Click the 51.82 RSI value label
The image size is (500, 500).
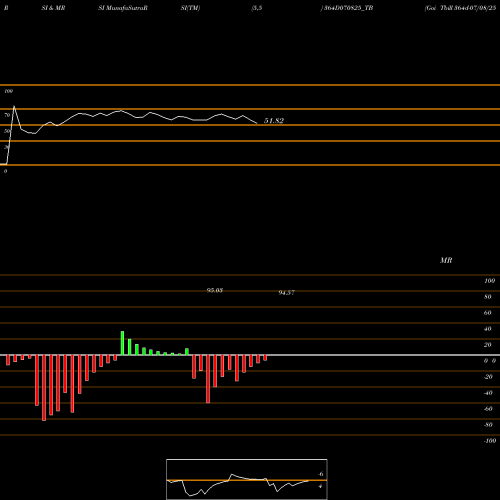click(274, 121)
